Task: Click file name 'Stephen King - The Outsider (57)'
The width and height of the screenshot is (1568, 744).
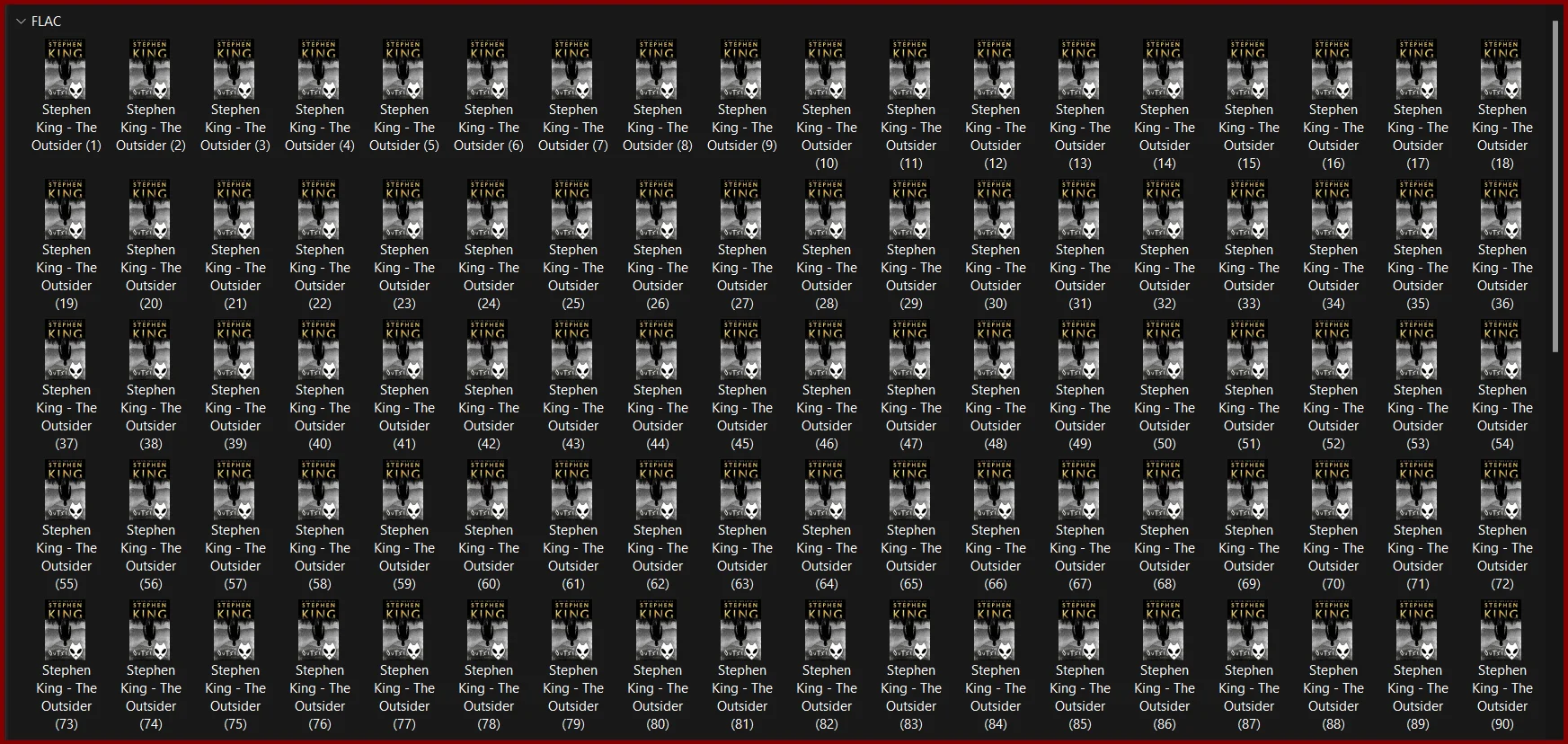Action: [x=235, y=557]
